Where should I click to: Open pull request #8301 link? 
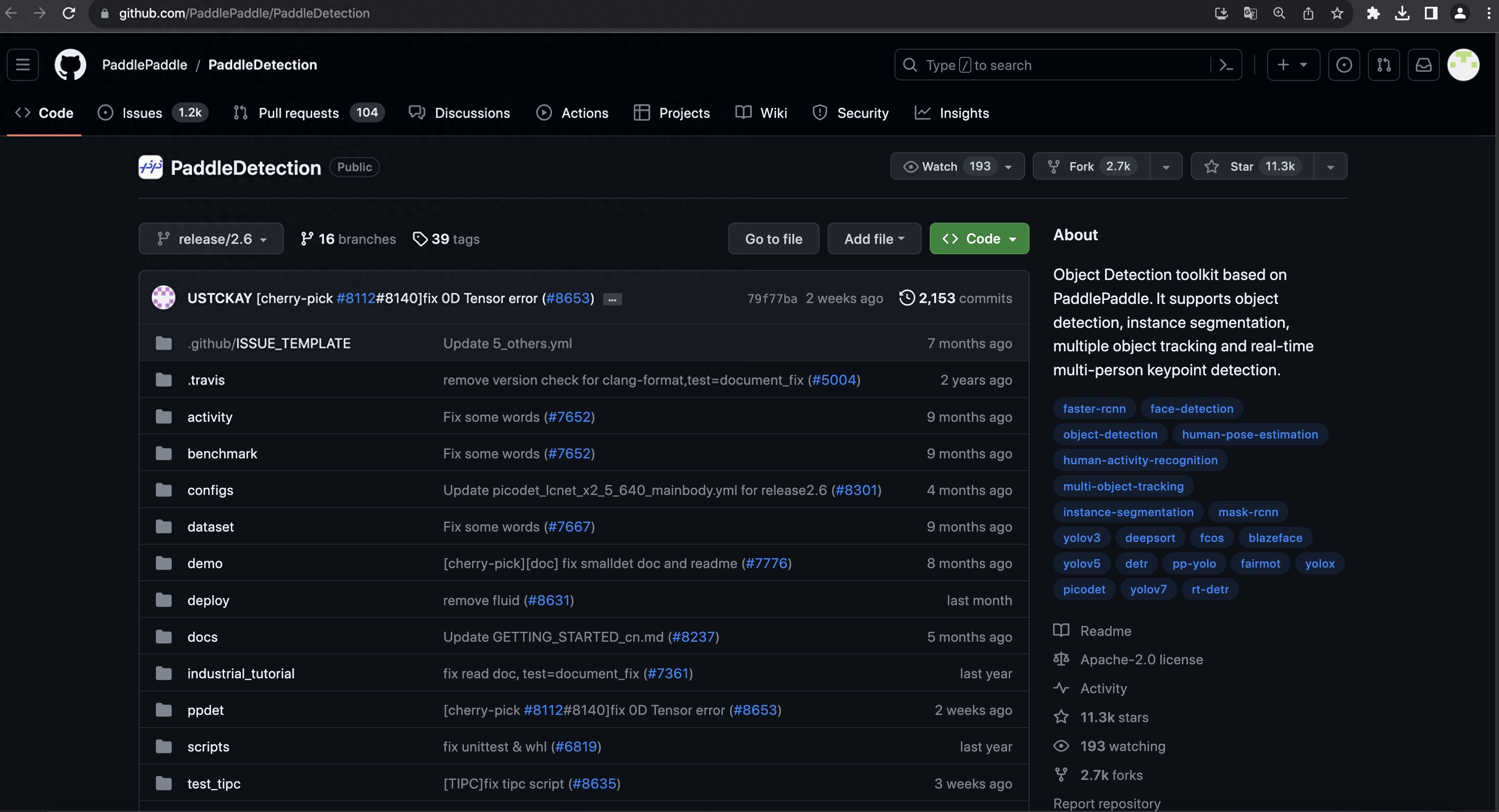click(856, 490)
